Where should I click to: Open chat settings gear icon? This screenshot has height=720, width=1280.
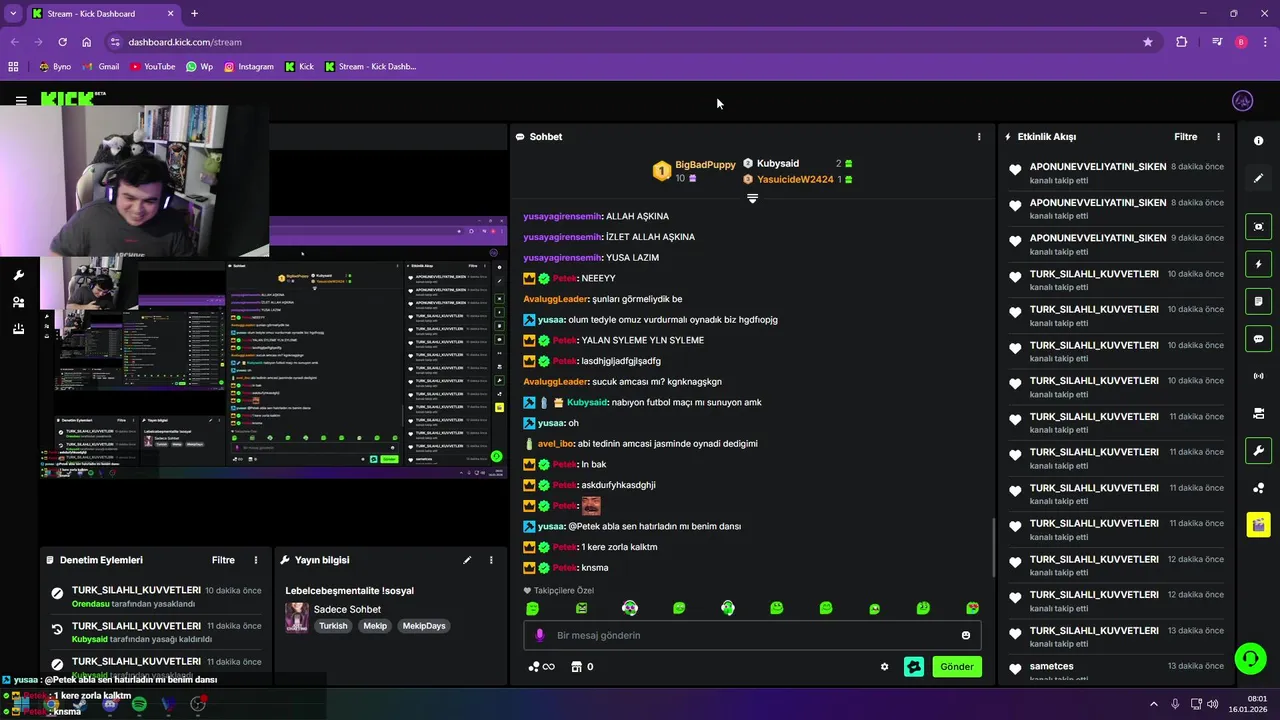point(884,667)
